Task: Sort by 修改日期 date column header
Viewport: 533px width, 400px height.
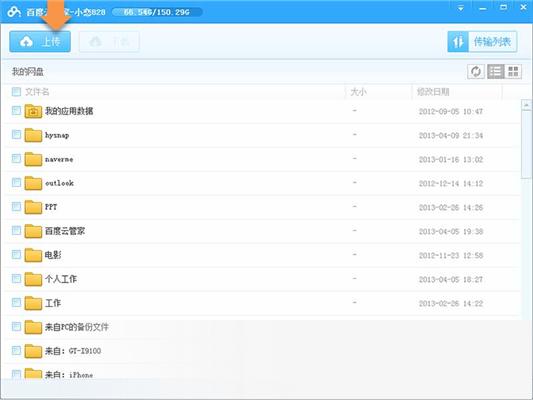Action: [x=433, y=92]
